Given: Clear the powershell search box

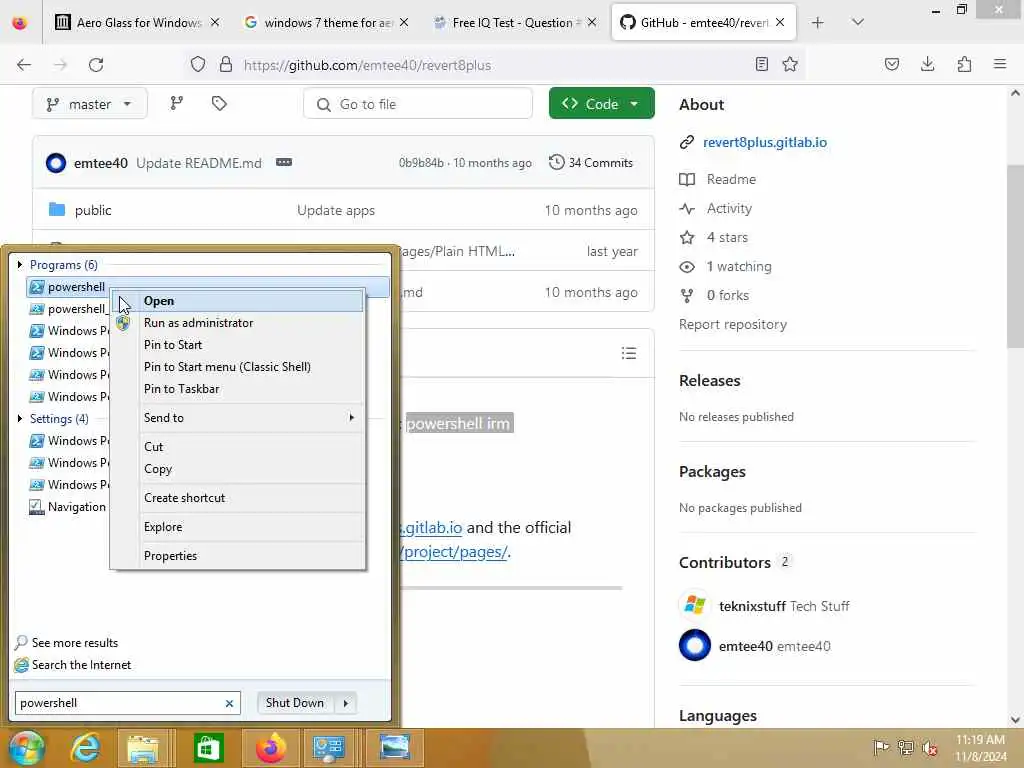Looking at the screenshot, I should tap(229, 703).
